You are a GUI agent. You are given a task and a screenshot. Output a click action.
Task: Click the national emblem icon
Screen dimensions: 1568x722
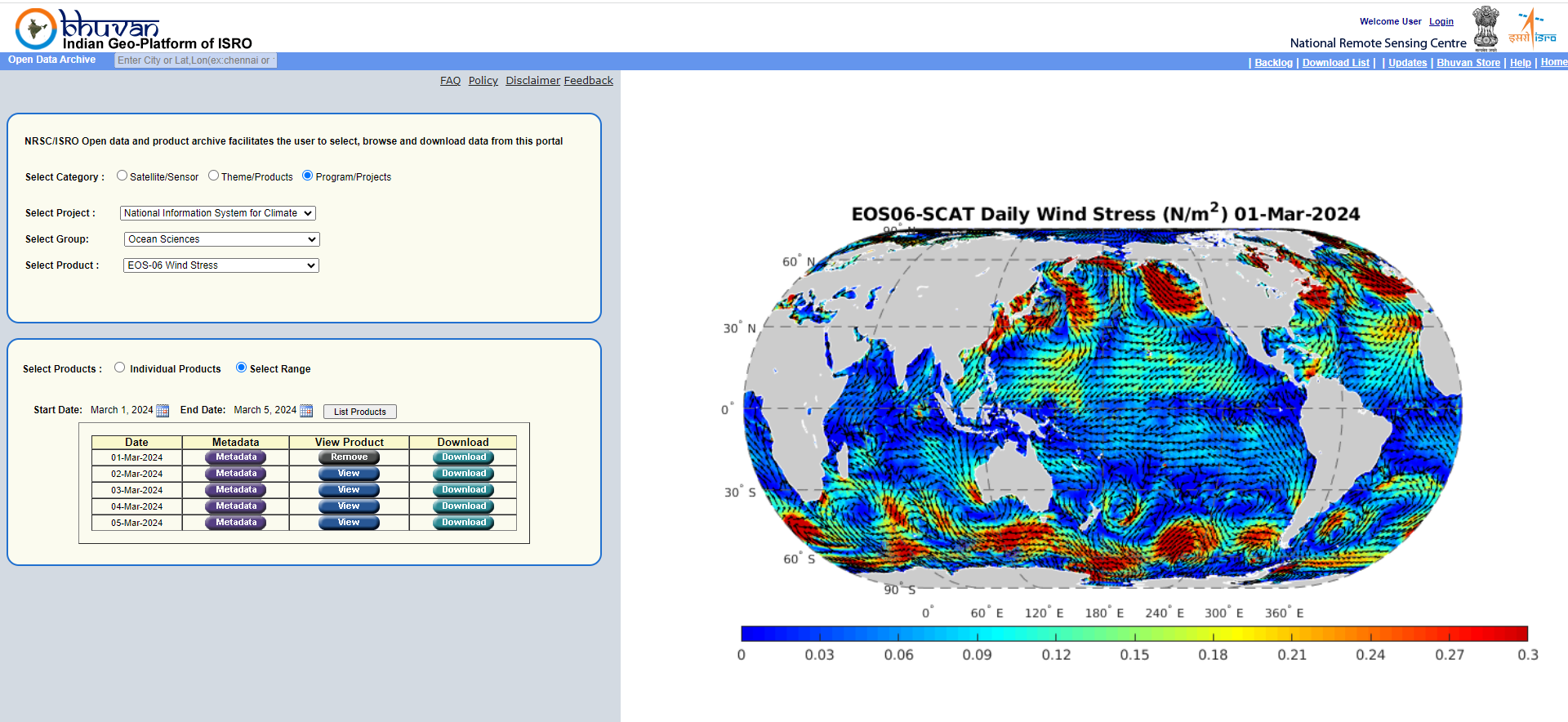[x=1486, y=29]
